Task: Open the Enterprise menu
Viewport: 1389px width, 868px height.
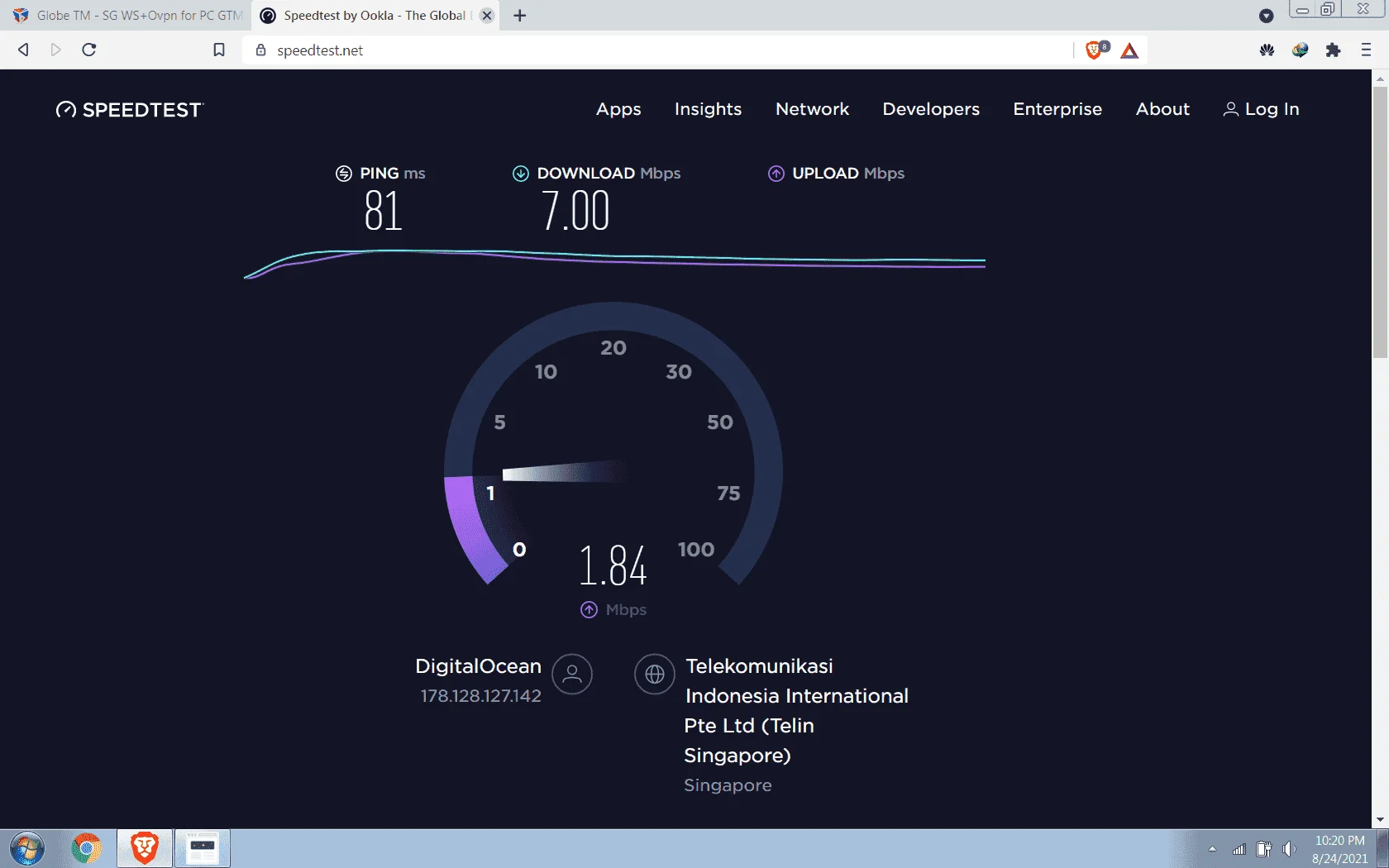Action: pos(1057,109)
